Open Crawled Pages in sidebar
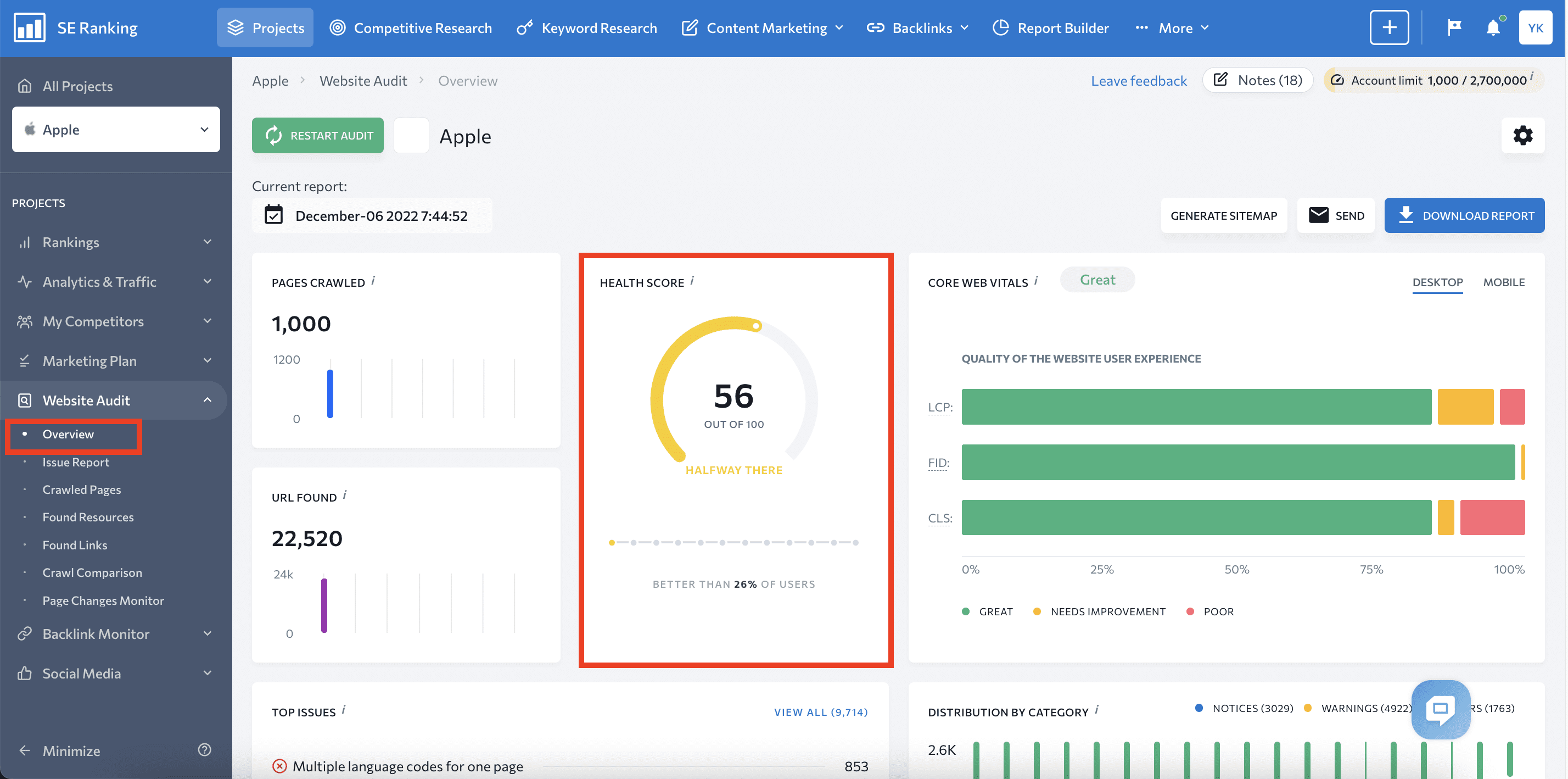Screen dimensions: 1568x779 (x=82, y=489)
